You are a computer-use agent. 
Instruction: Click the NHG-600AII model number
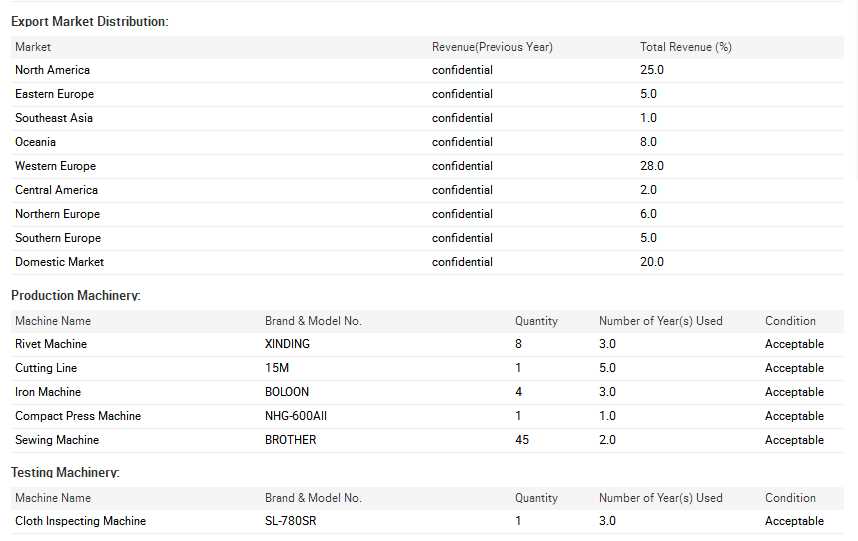[295, 416]
